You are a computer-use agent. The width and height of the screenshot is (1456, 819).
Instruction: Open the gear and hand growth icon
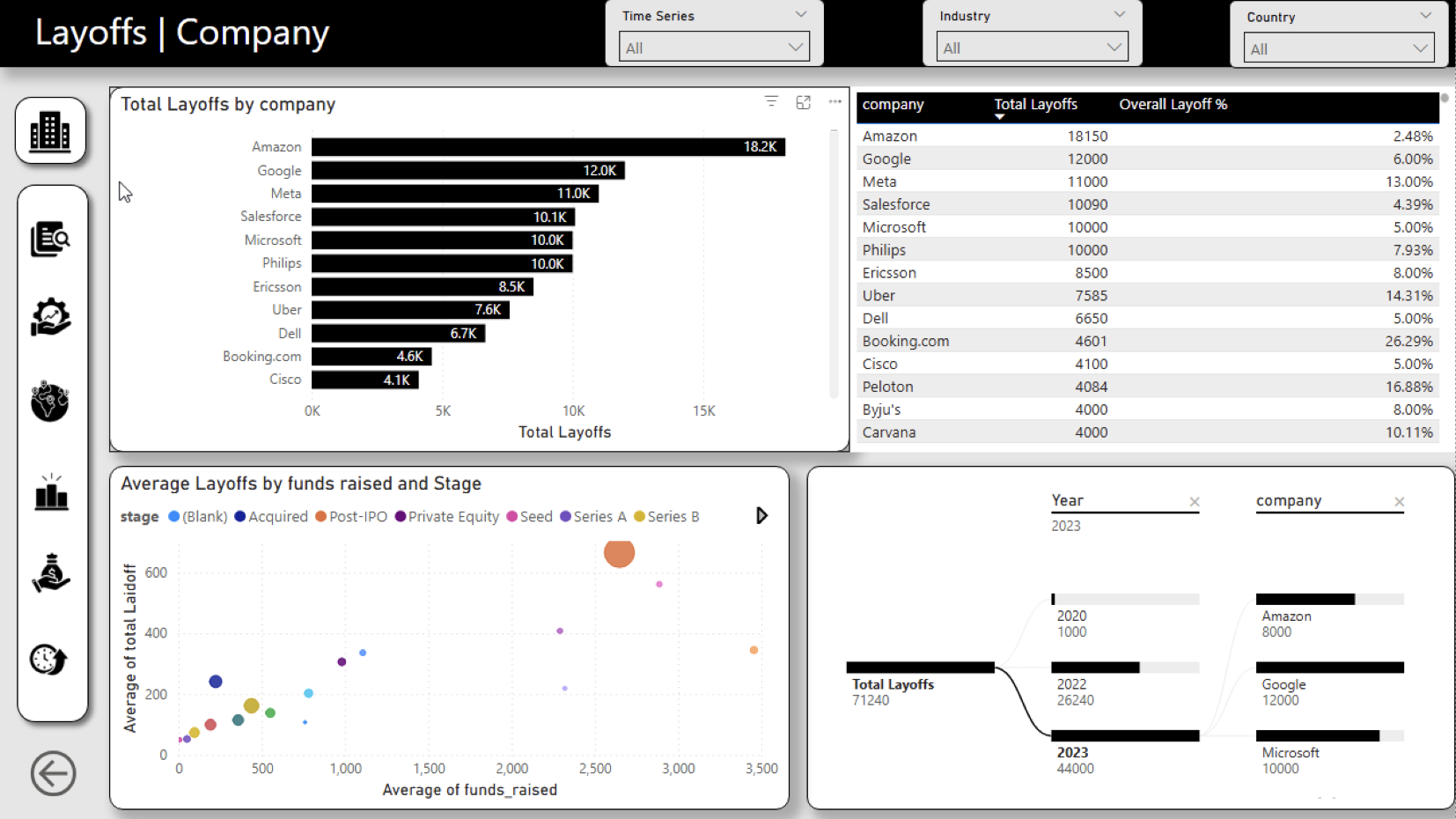(x=50, y=317)
